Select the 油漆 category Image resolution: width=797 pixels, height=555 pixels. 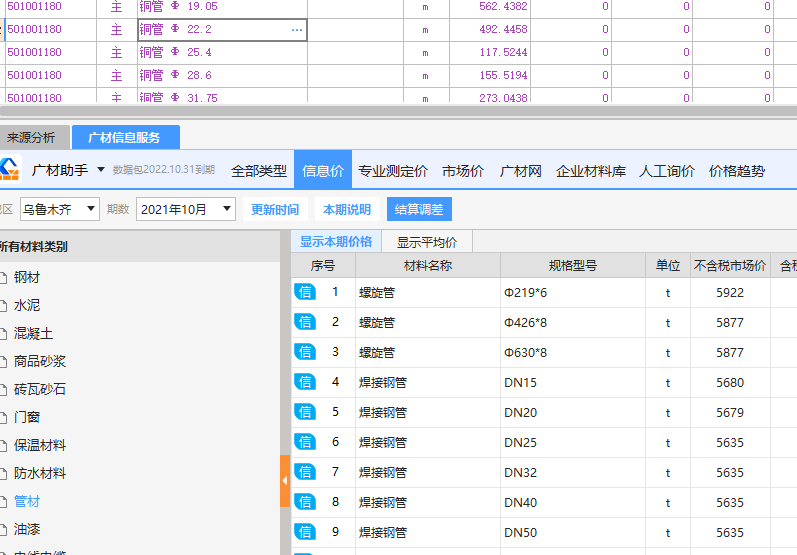tap(27, 529)
